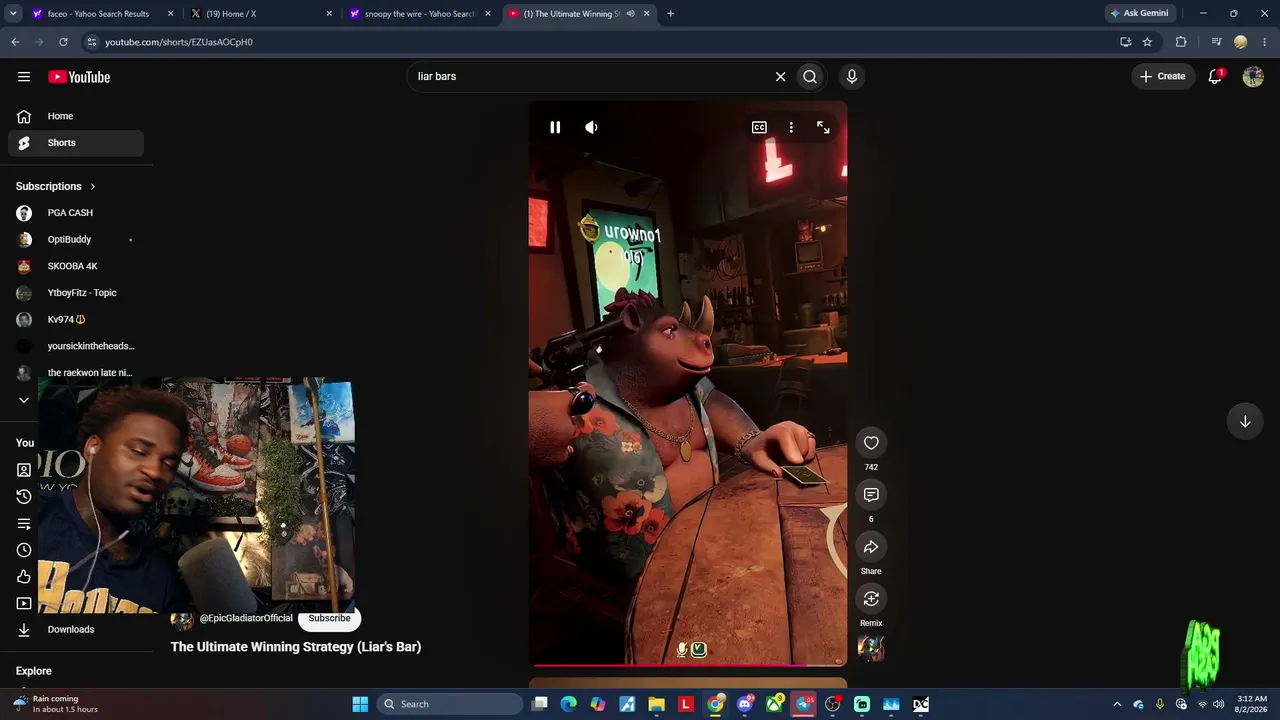Click the Create button

pos(1162,77)
